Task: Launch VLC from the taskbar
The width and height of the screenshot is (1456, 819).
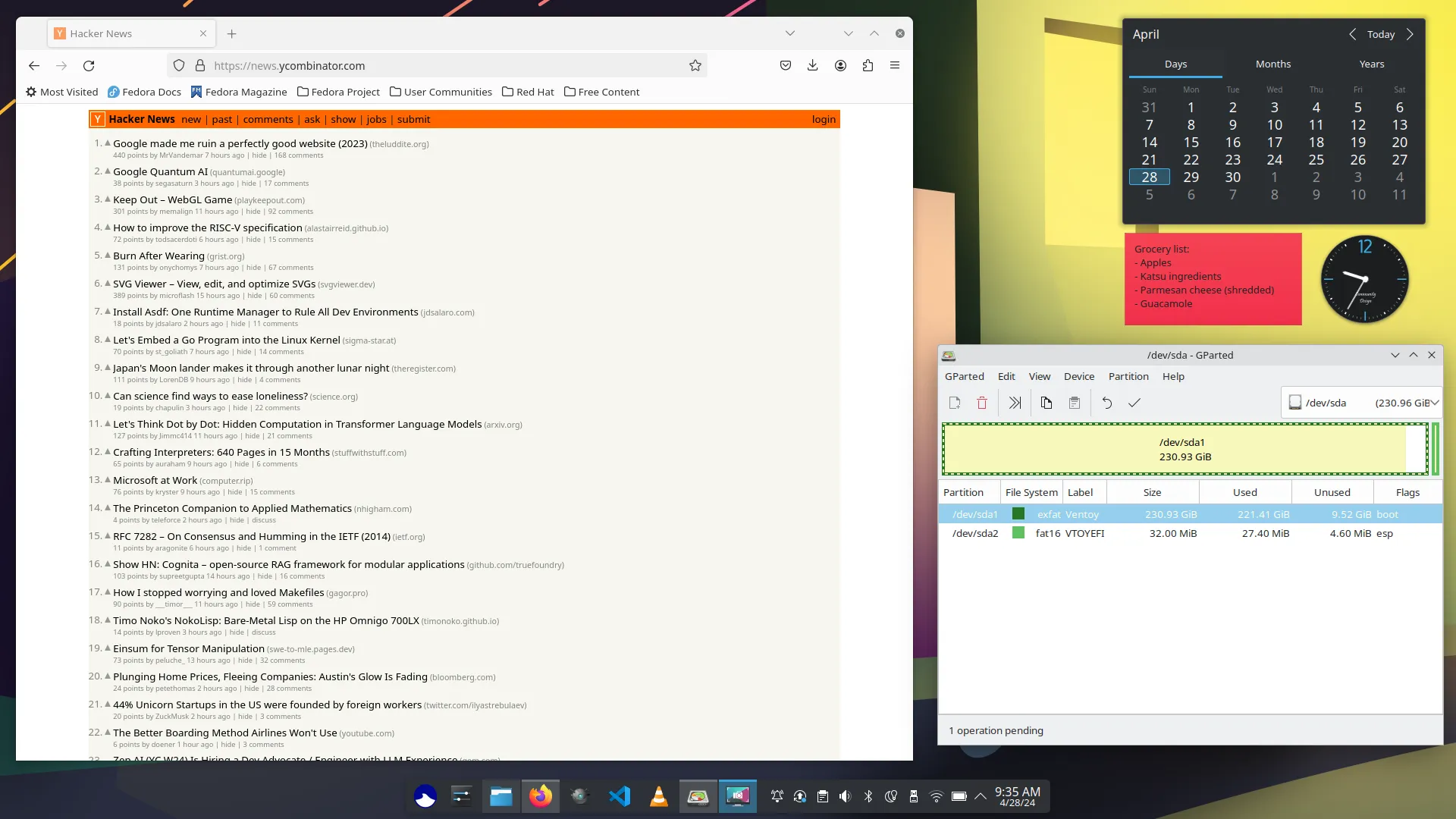Action: [659, 796]
